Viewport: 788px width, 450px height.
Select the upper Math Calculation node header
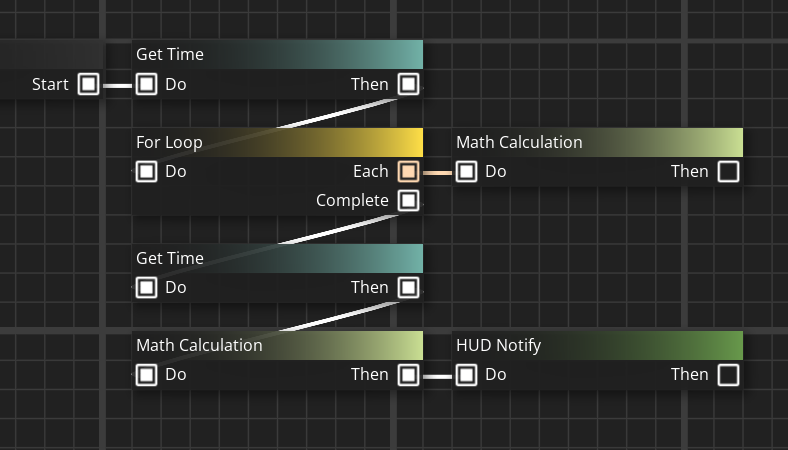click(x=598, y=142)
